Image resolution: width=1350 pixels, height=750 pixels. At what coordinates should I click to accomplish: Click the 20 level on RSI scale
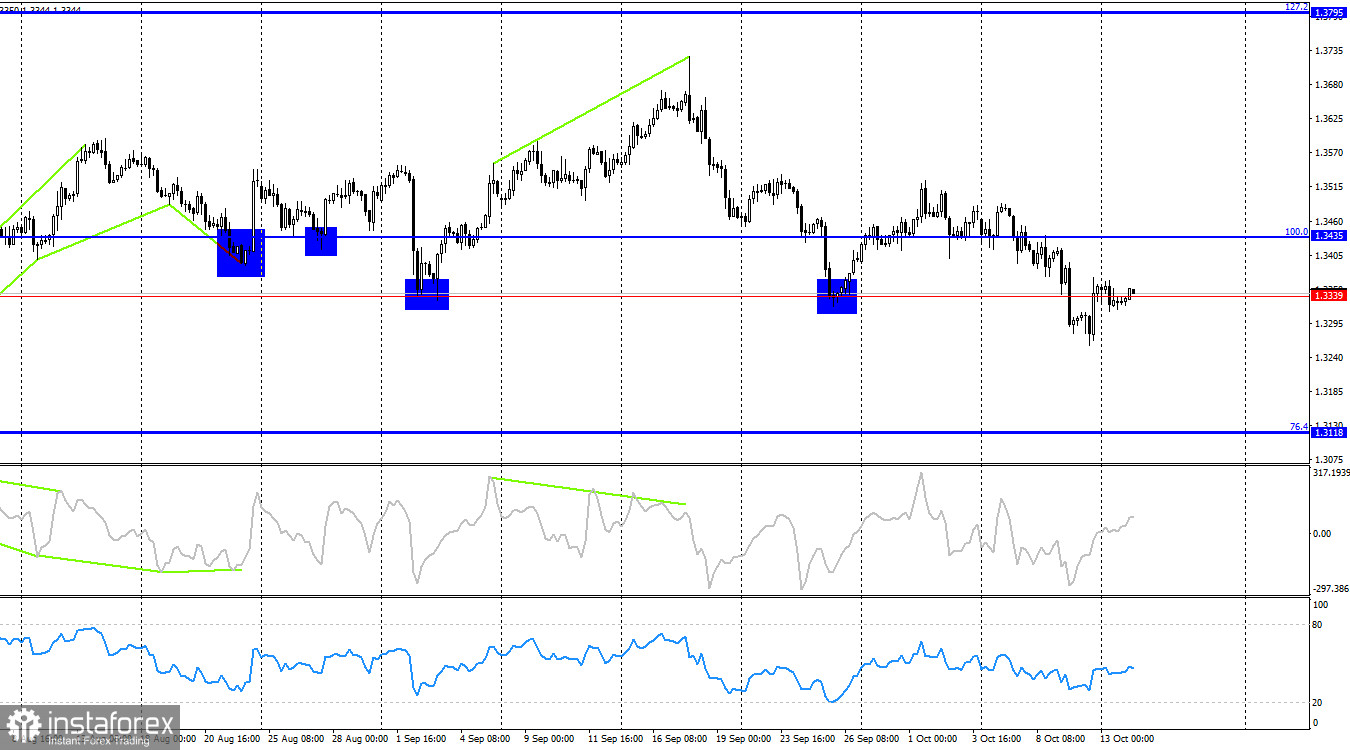[x=1317, y=703]
